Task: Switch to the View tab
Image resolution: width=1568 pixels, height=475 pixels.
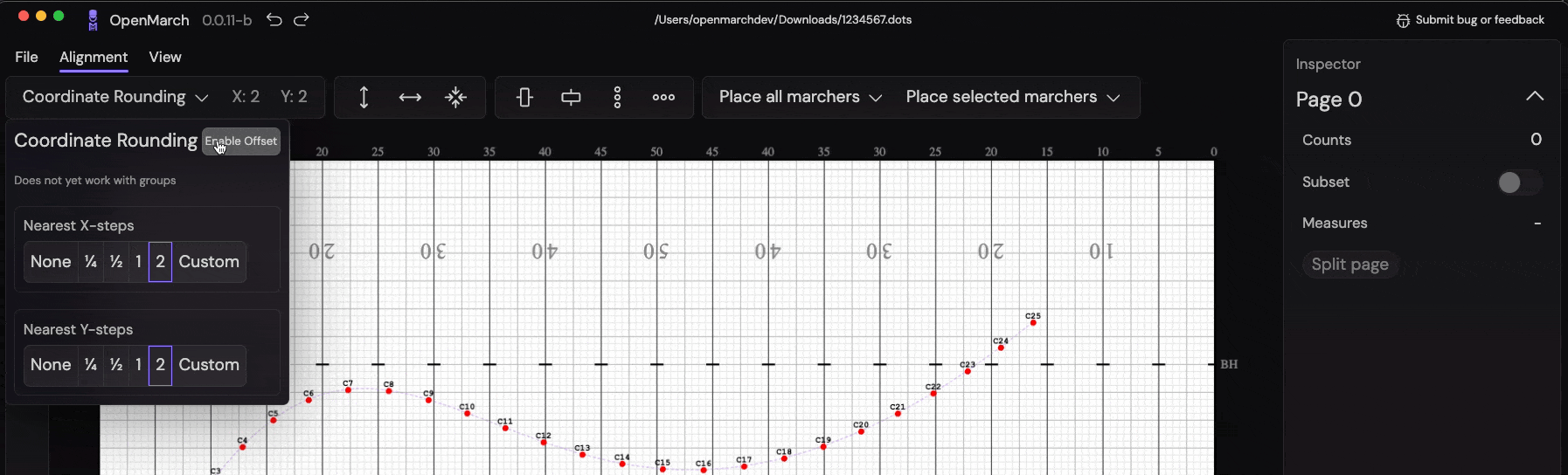Action: pos(165,57)
